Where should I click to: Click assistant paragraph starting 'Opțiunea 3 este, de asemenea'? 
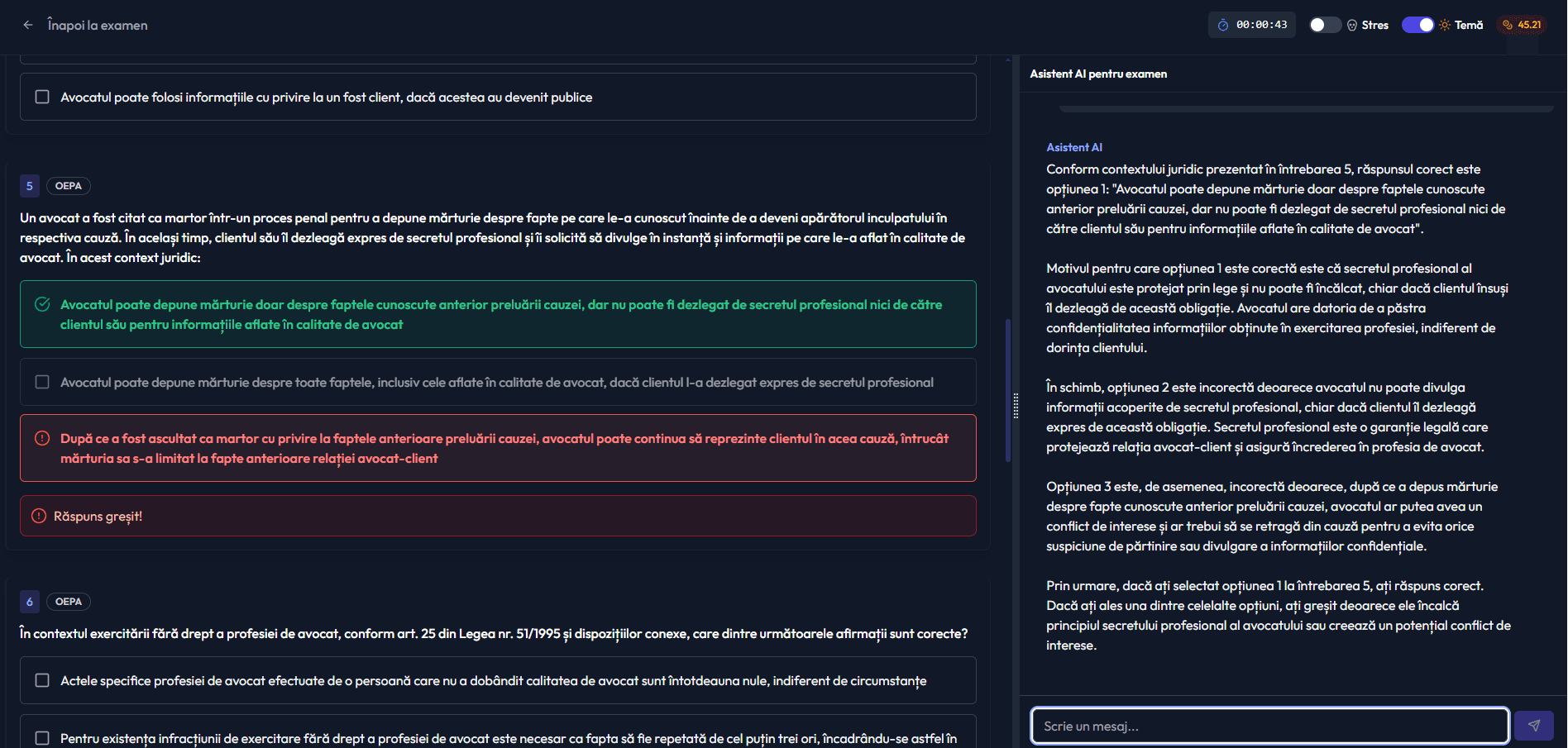[1272, 516]
